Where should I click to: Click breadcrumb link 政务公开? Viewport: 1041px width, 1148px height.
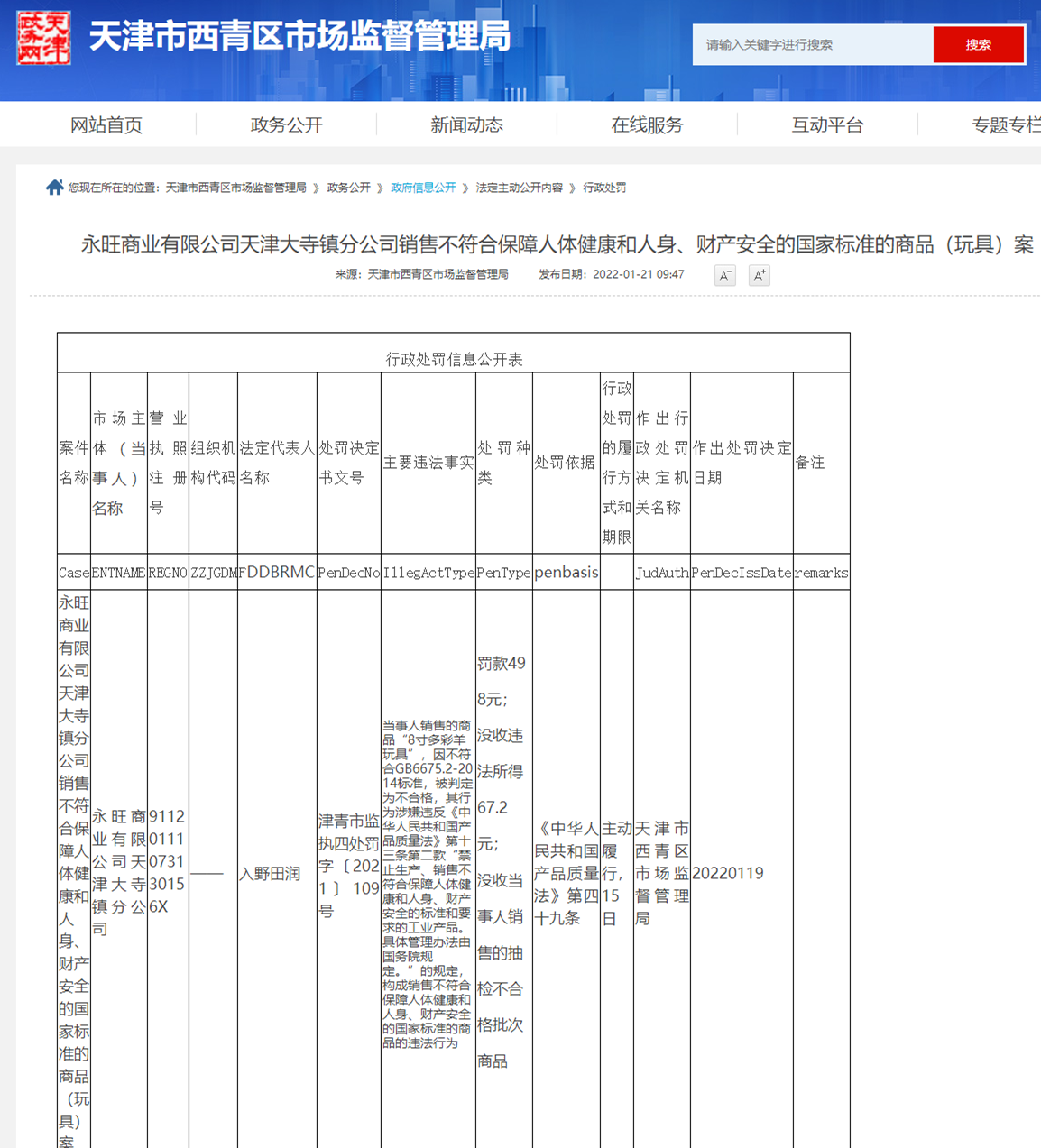349,188
